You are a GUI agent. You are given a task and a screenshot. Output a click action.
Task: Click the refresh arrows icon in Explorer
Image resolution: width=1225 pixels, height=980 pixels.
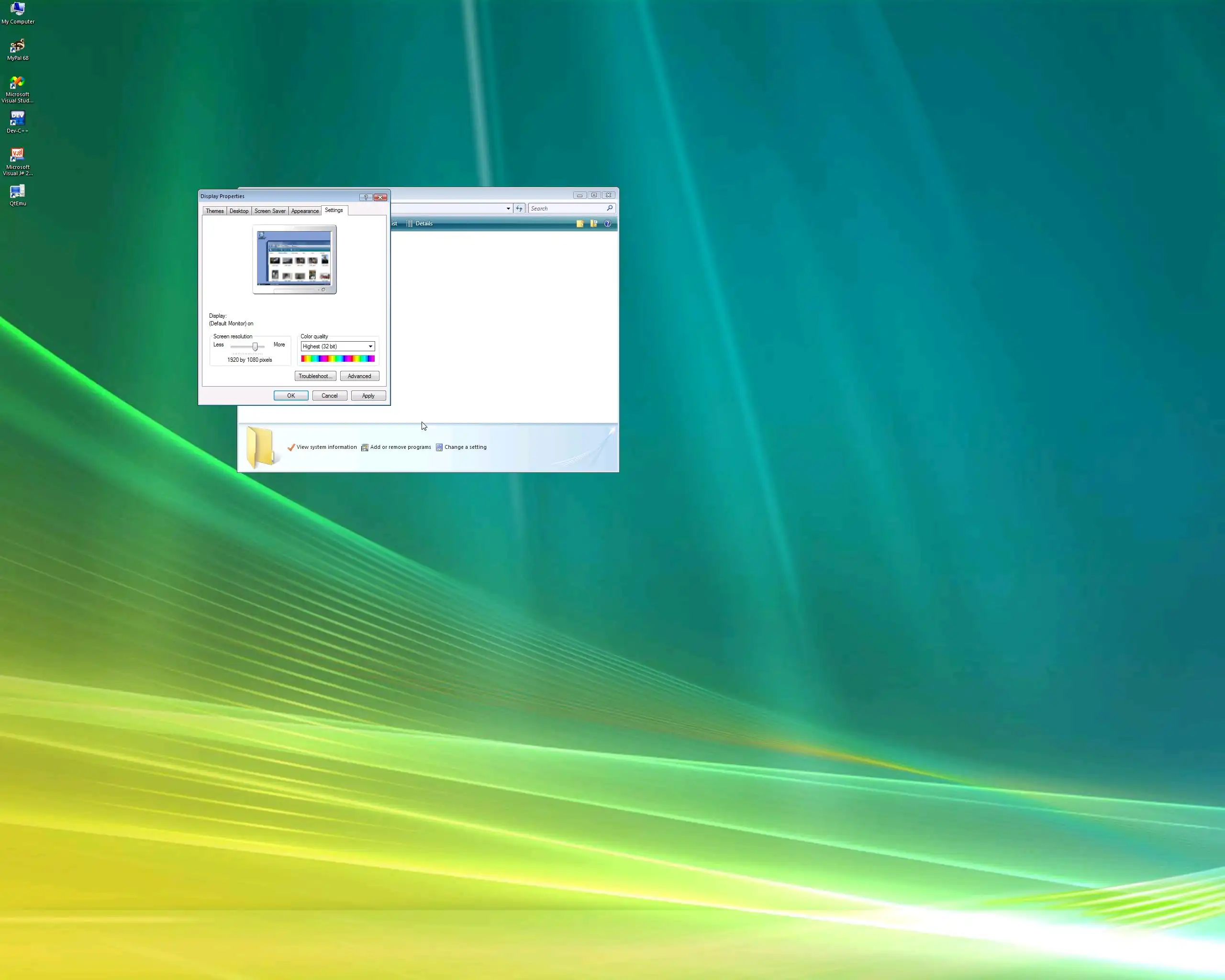tap(519, 209)
